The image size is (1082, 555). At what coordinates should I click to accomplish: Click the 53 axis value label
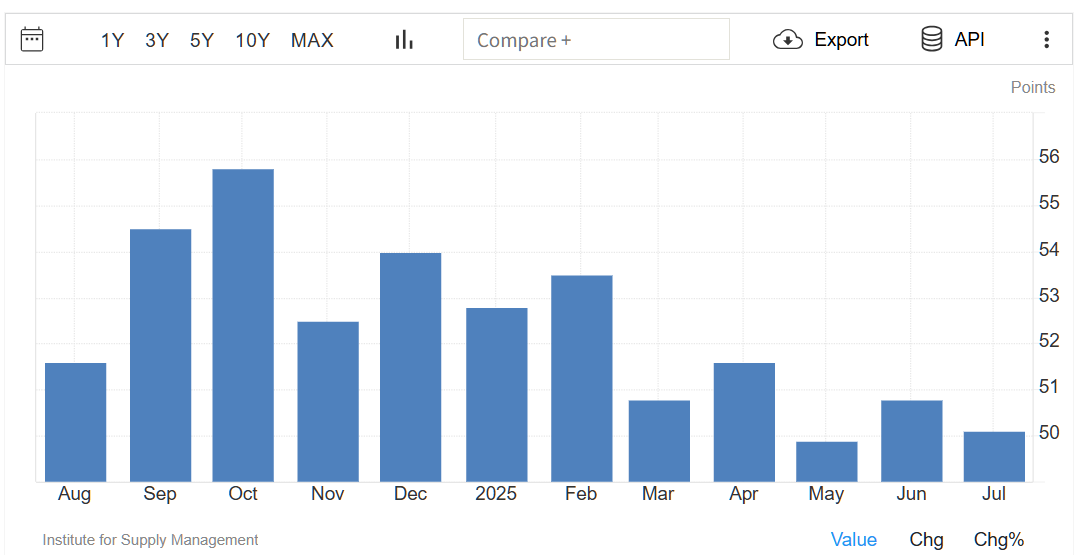pos(1049,295)
